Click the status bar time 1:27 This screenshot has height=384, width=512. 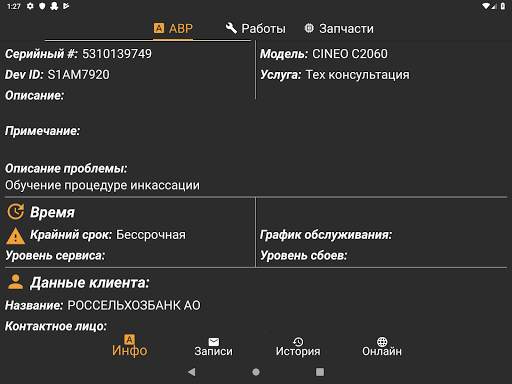(14, 6)
